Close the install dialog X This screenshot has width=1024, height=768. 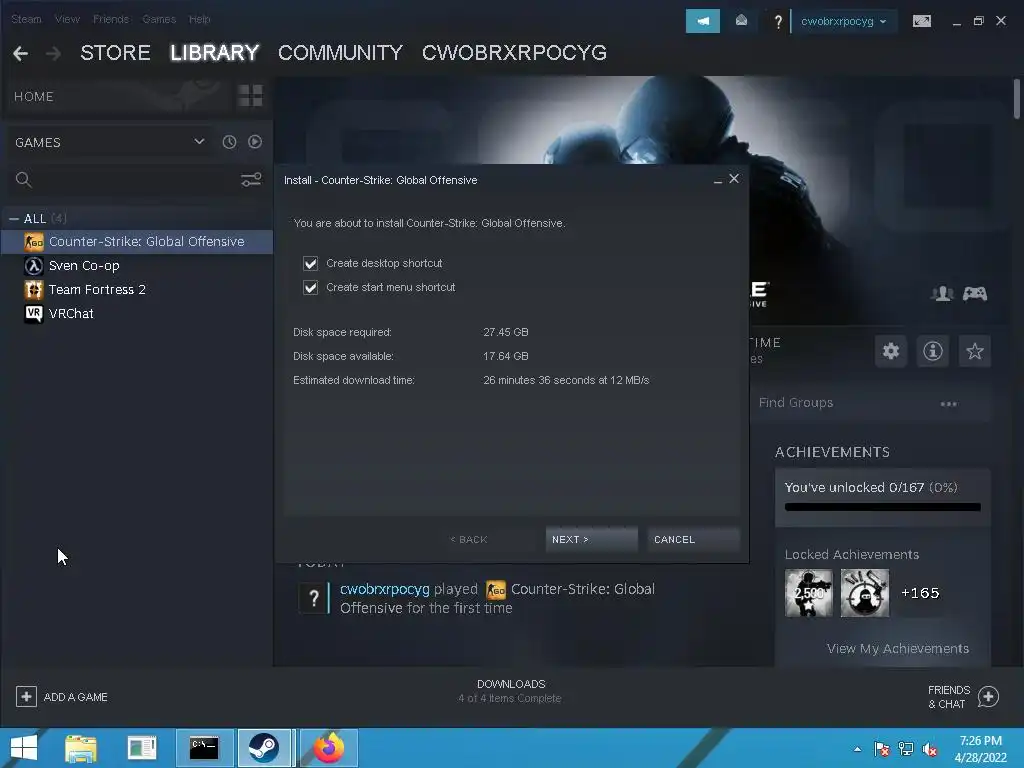734,179
